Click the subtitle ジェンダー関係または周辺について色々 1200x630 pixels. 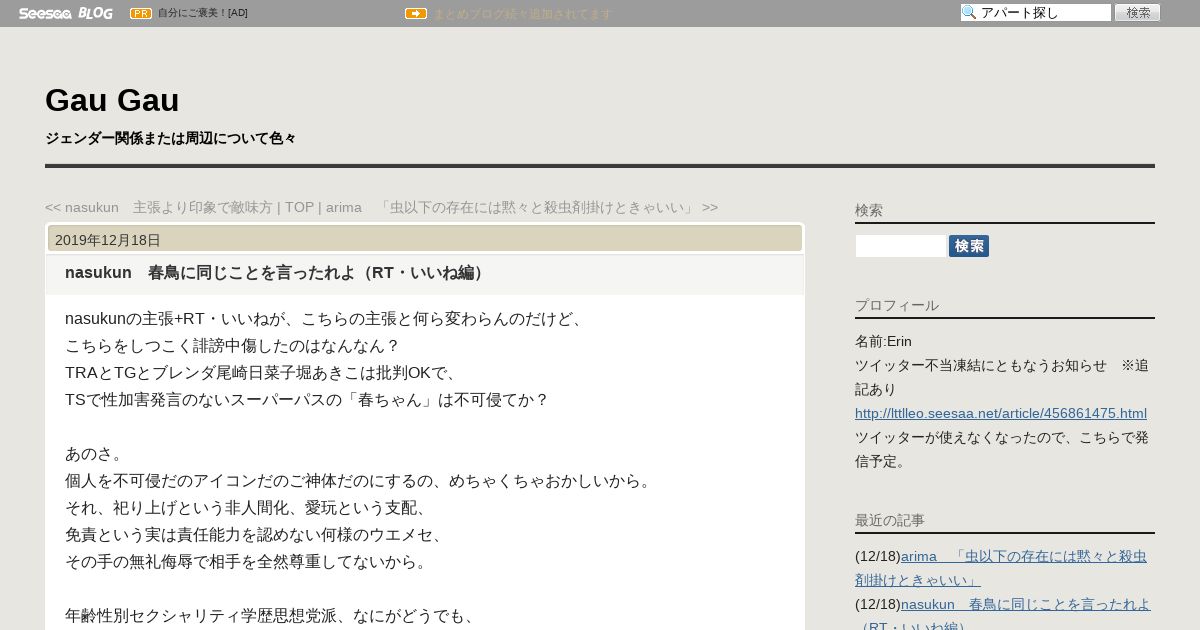[x=170, y=138]
